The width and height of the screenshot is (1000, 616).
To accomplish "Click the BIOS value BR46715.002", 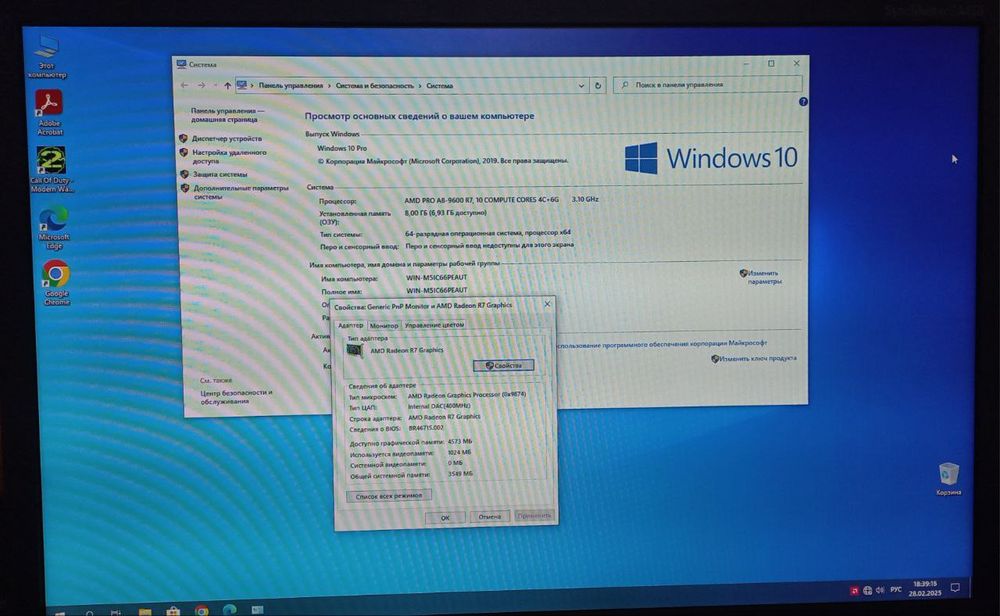I will point(425,428).
